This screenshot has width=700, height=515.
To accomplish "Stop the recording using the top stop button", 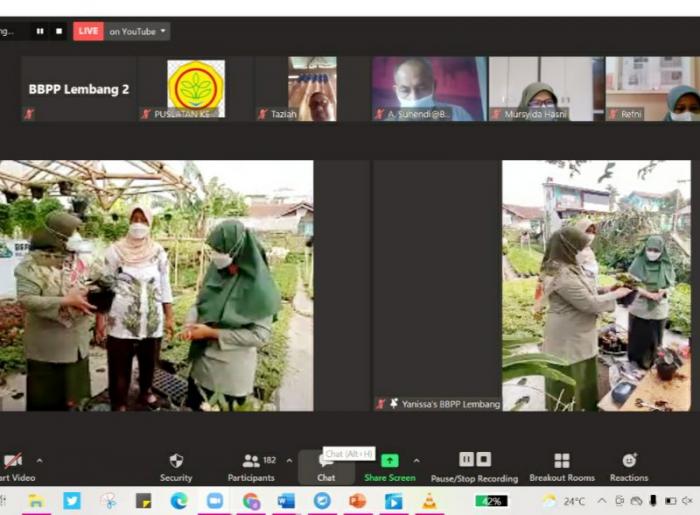I will coord(59,31).
